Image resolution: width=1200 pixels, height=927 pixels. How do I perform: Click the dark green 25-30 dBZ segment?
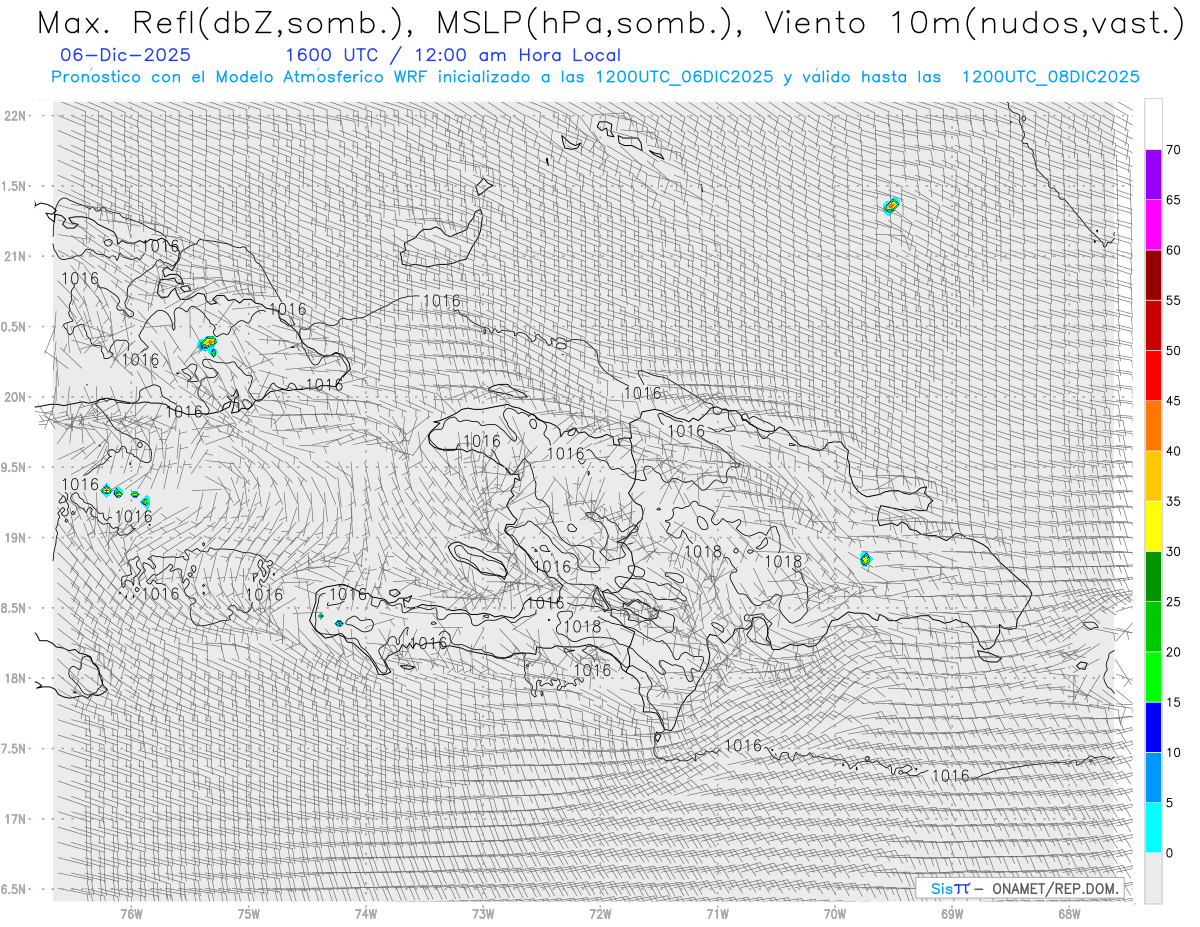1153,576
